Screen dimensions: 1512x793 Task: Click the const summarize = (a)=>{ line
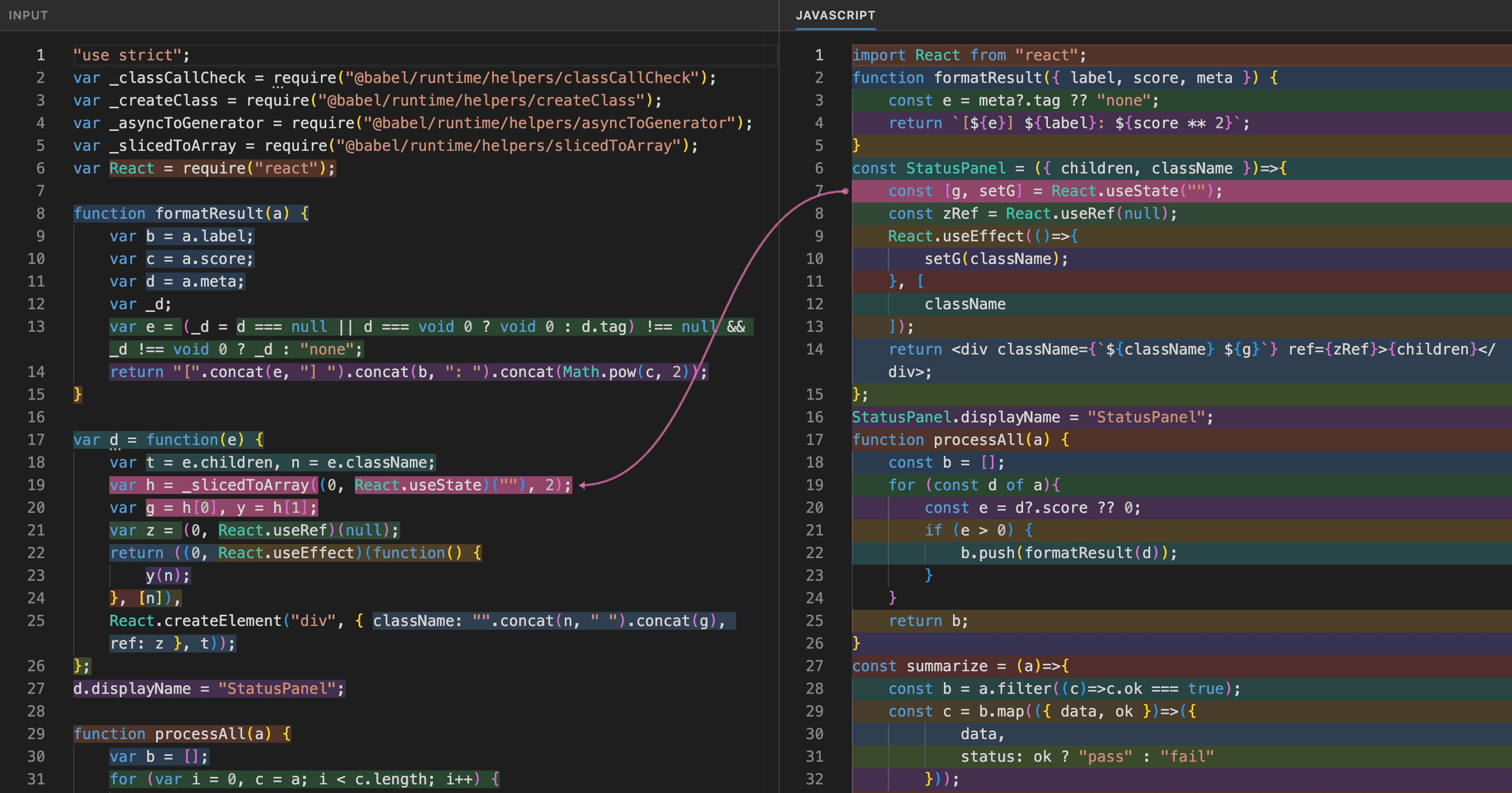960,666
